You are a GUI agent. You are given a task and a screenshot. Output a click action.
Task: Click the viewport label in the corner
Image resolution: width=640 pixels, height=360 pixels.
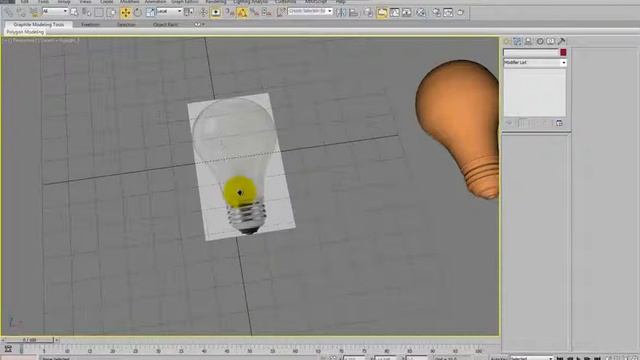point(41,40)
